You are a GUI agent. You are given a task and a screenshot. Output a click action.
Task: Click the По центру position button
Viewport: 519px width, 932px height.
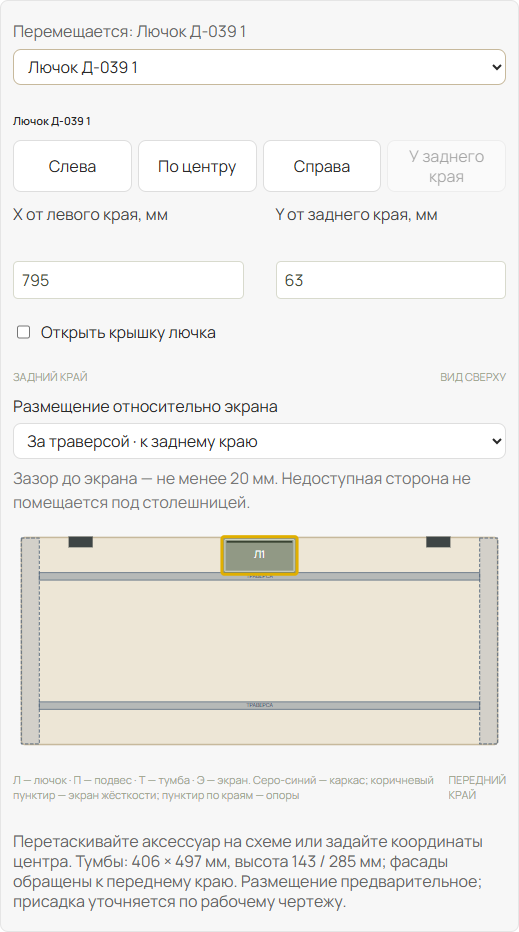[197, 166]
